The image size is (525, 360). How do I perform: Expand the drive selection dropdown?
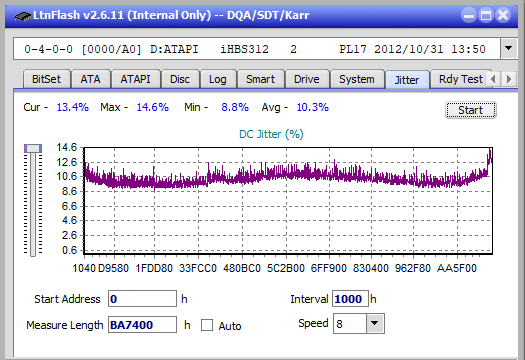509,49
